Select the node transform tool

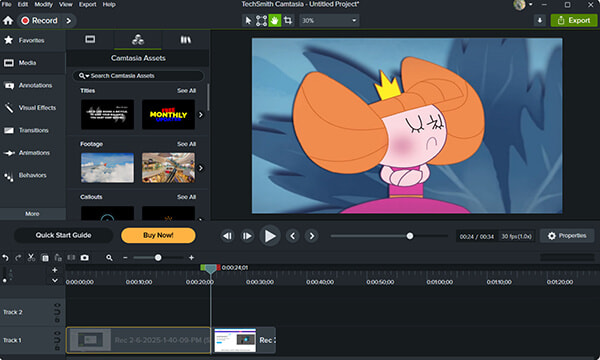point(261,21)
